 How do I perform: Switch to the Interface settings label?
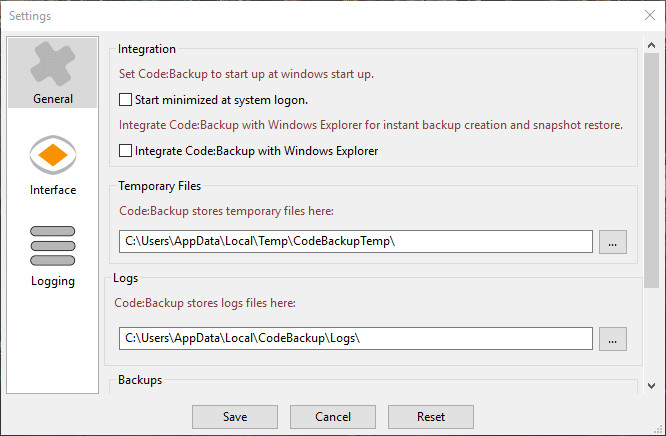point(53,190)
